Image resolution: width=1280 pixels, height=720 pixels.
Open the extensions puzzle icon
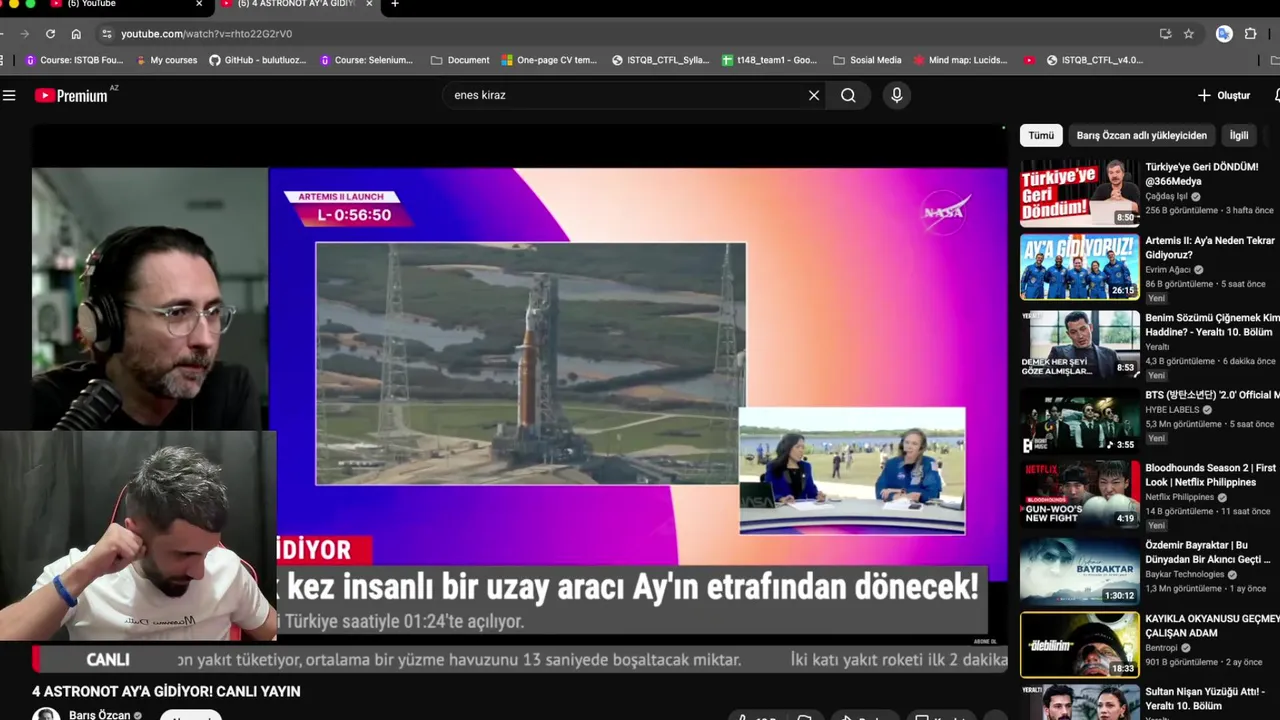(1250, 34)
